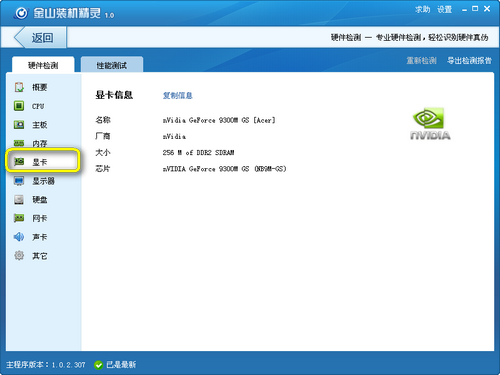Select the 网卡 label in sidebar
This screenshot has height=375, width=500.
(40, 219)
